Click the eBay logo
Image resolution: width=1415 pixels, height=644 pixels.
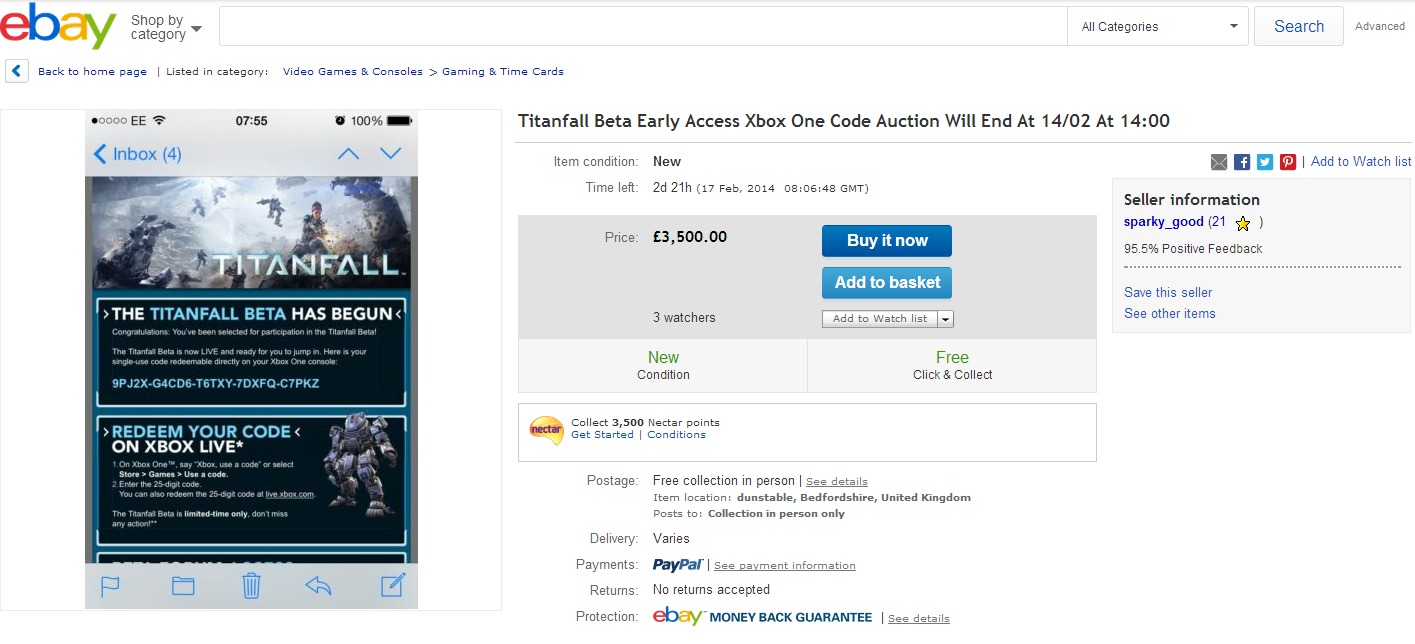click(x=58, y=27)
